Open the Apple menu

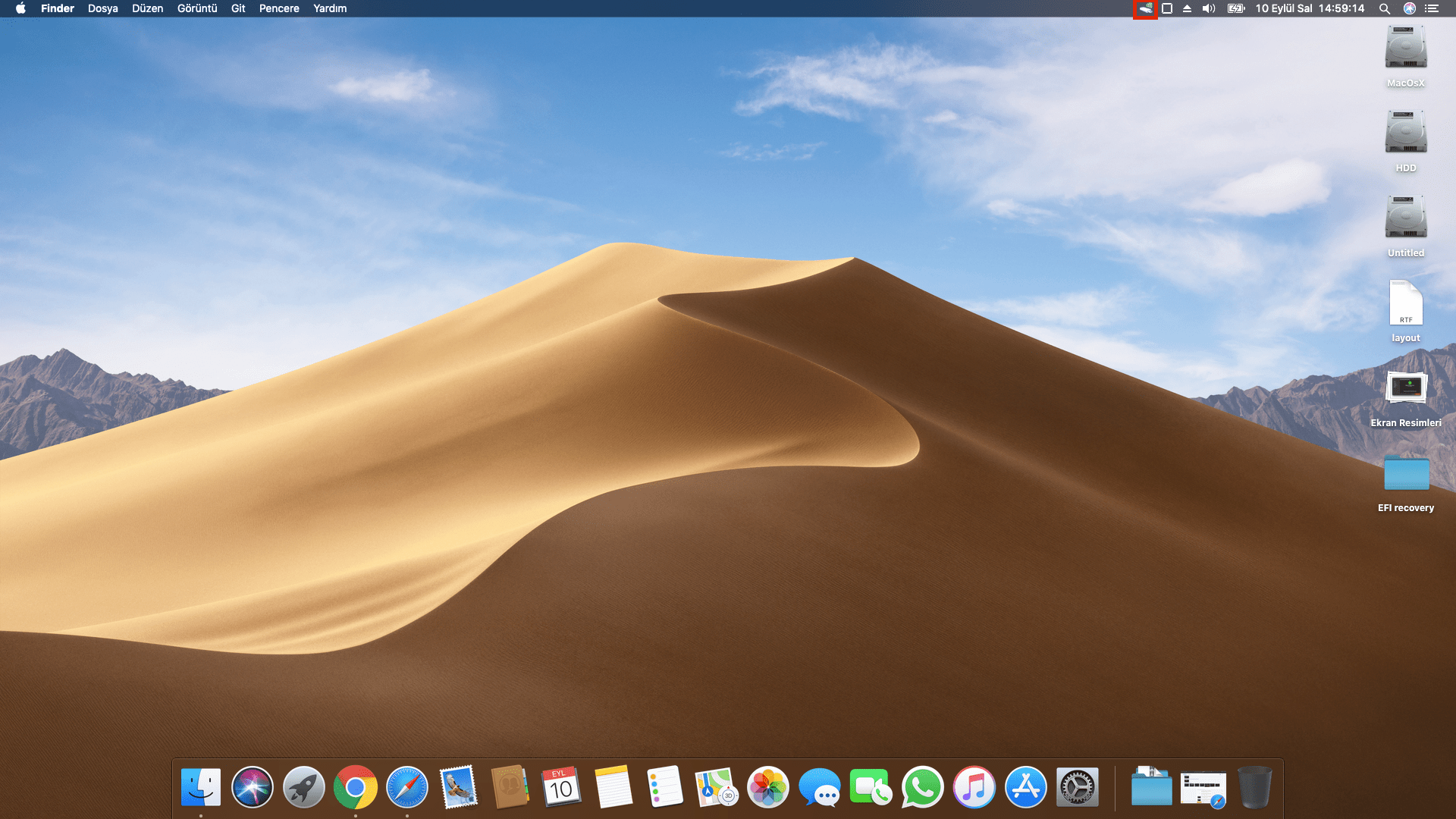[x=20, y=9]
